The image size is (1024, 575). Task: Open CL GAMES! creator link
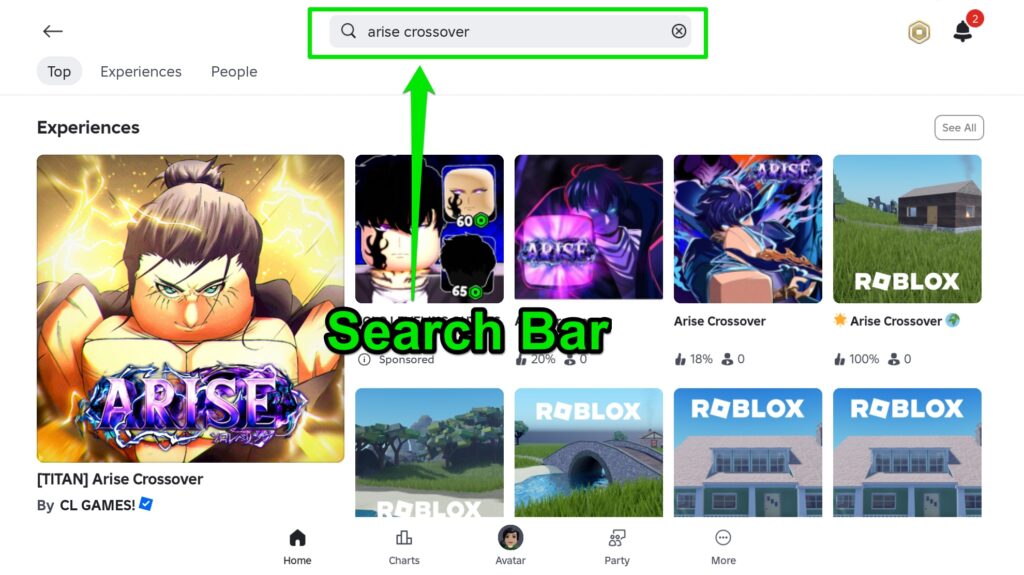point(97,505)
